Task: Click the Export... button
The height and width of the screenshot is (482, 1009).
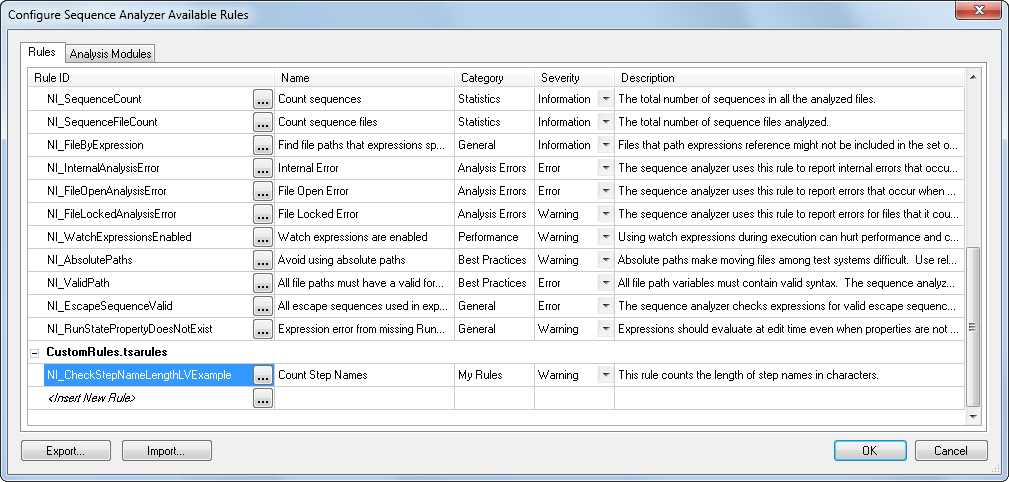Action: pos(65,451)
